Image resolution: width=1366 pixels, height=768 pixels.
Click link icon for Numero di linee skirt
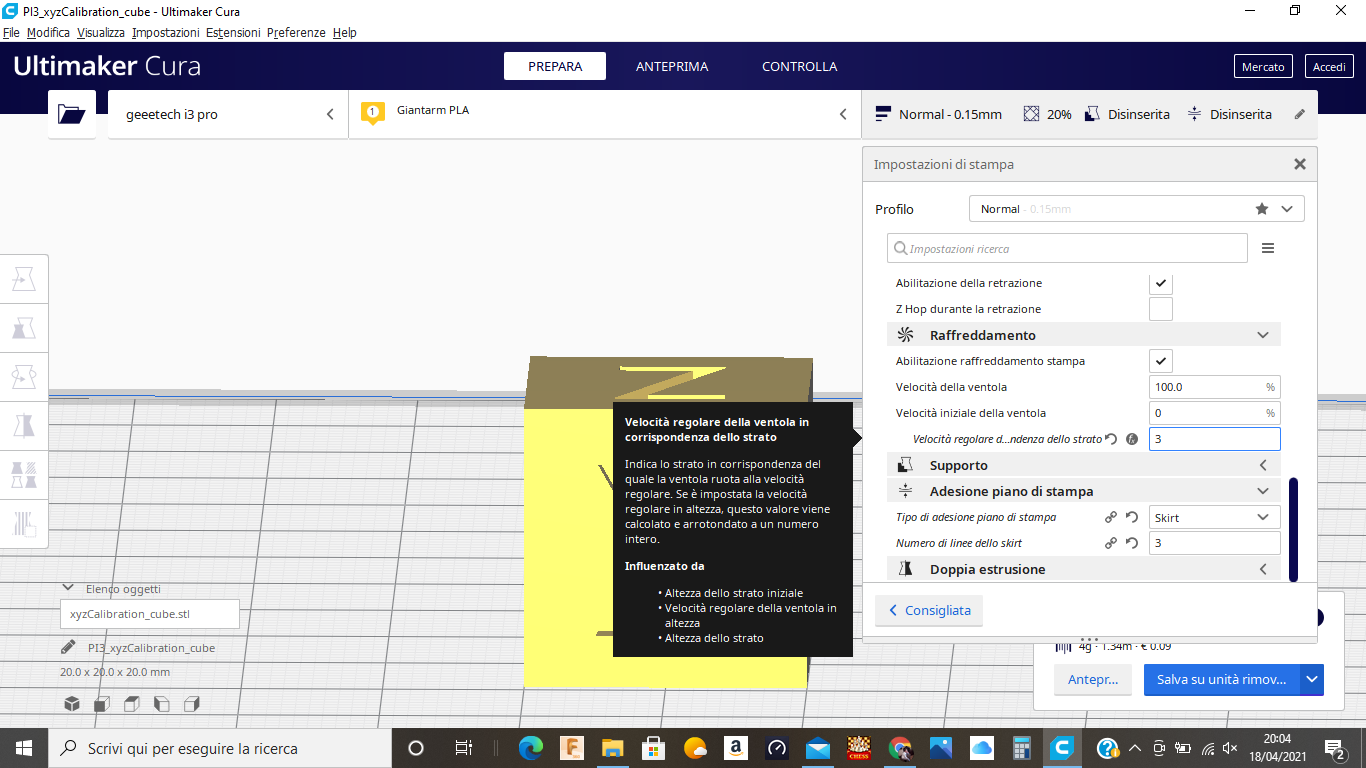click(x=1111, y=543)
